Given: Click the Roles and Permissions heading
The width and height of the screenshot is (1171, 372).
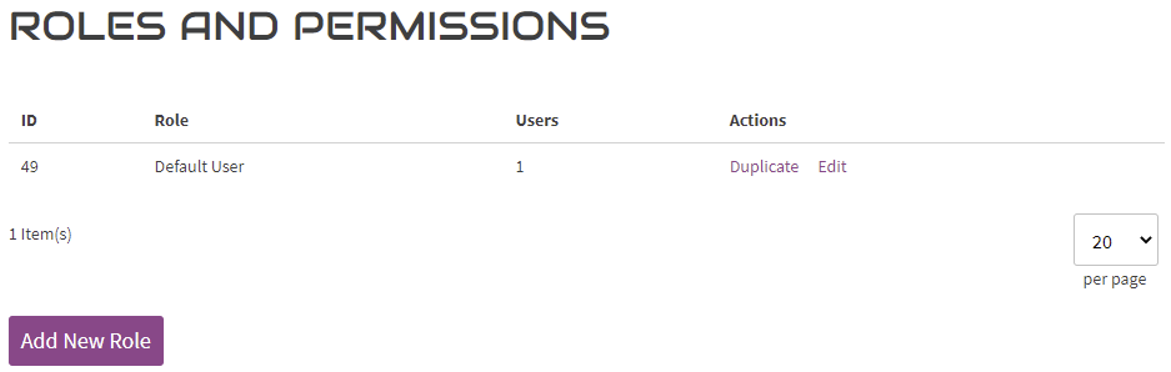Looking at the screenshot, I should pyautogui.click(x=309, y=26).
